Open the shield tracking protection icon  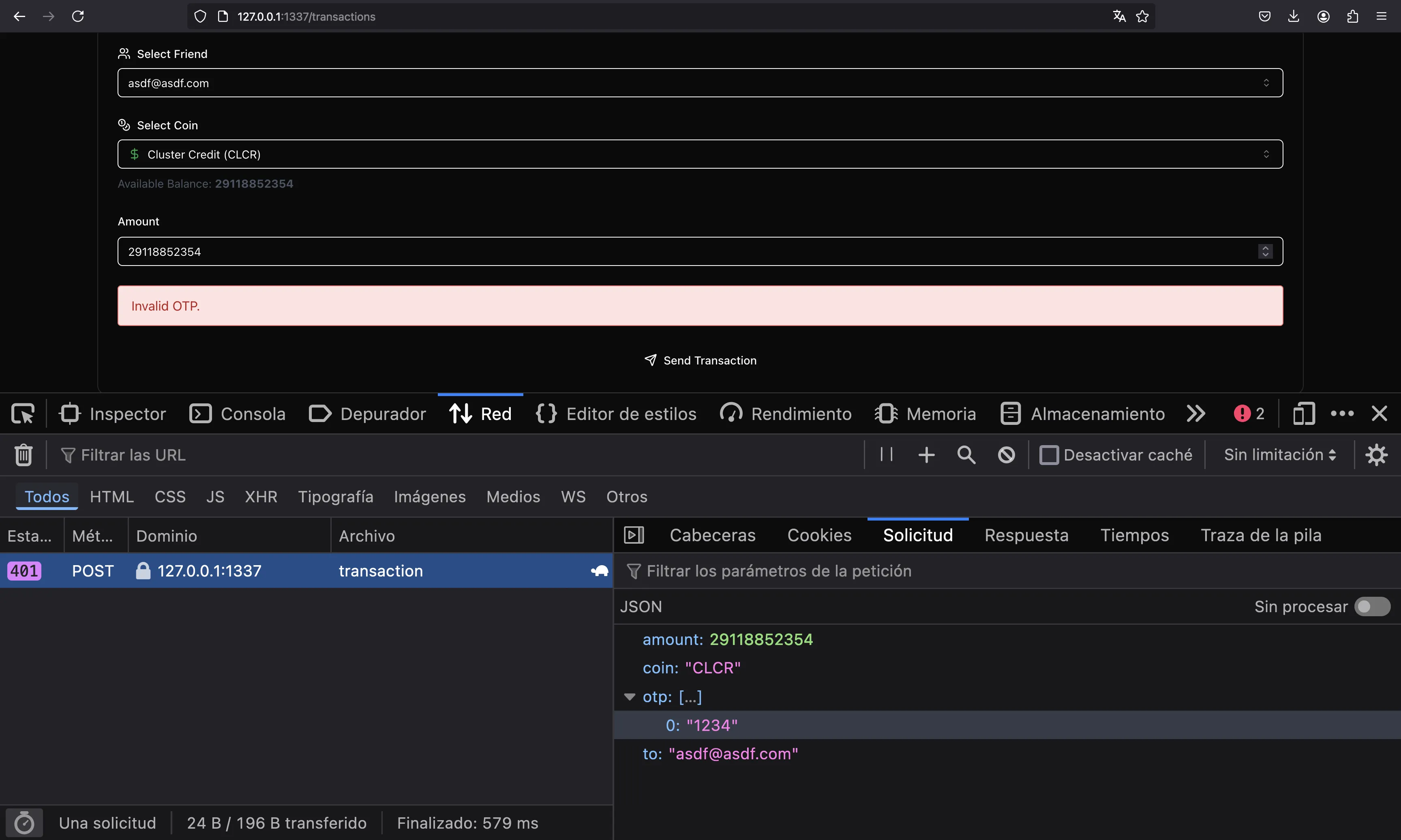pos(200,16)
